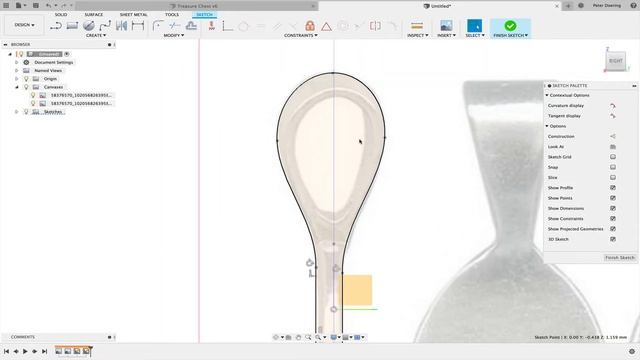Switch to the SOLID tab
Image resolution: width=640 pixels, height=360 pixels.
(61, 15)
